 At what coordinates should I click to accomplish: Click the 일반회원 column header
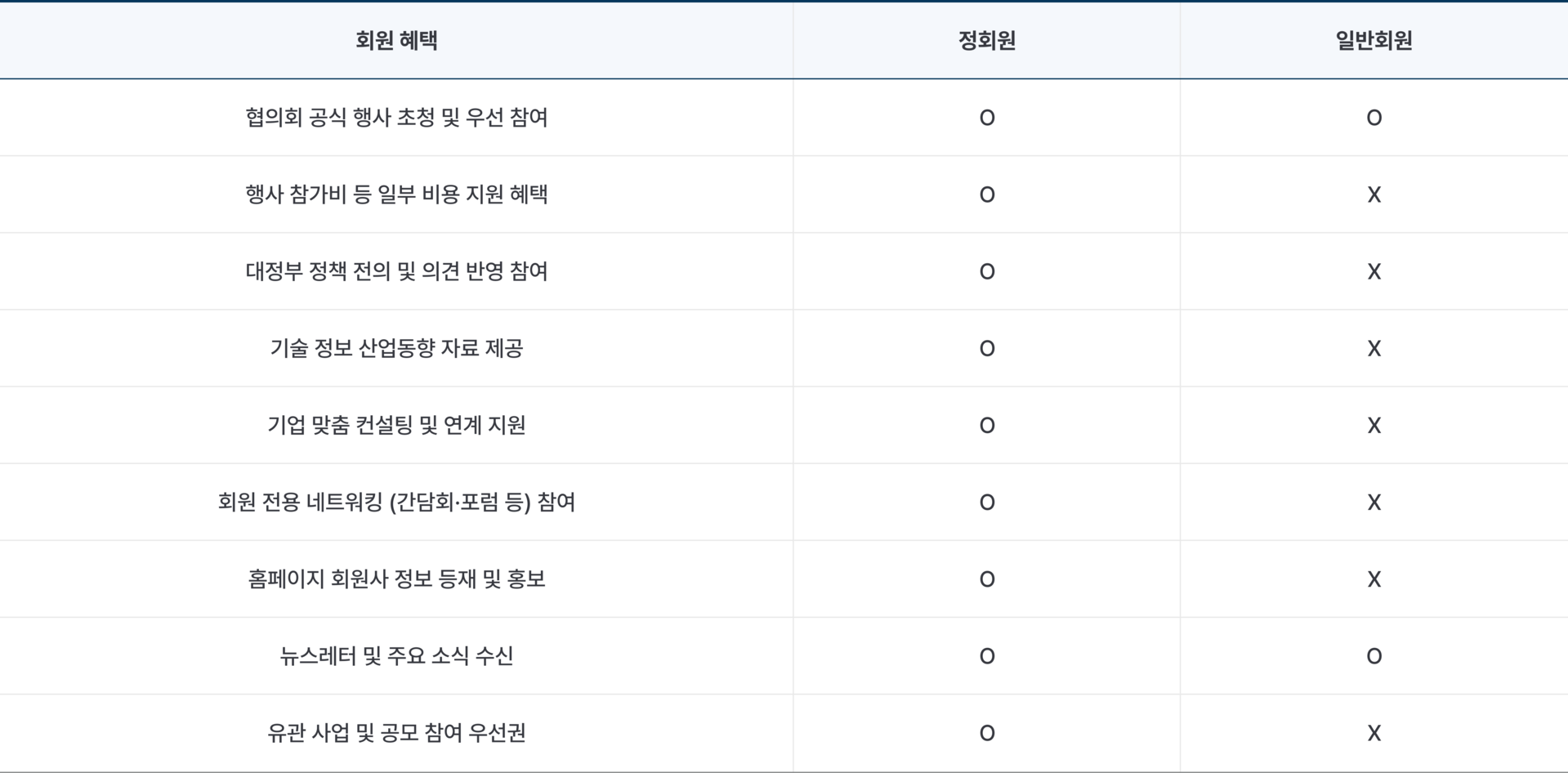[1374, 41]
